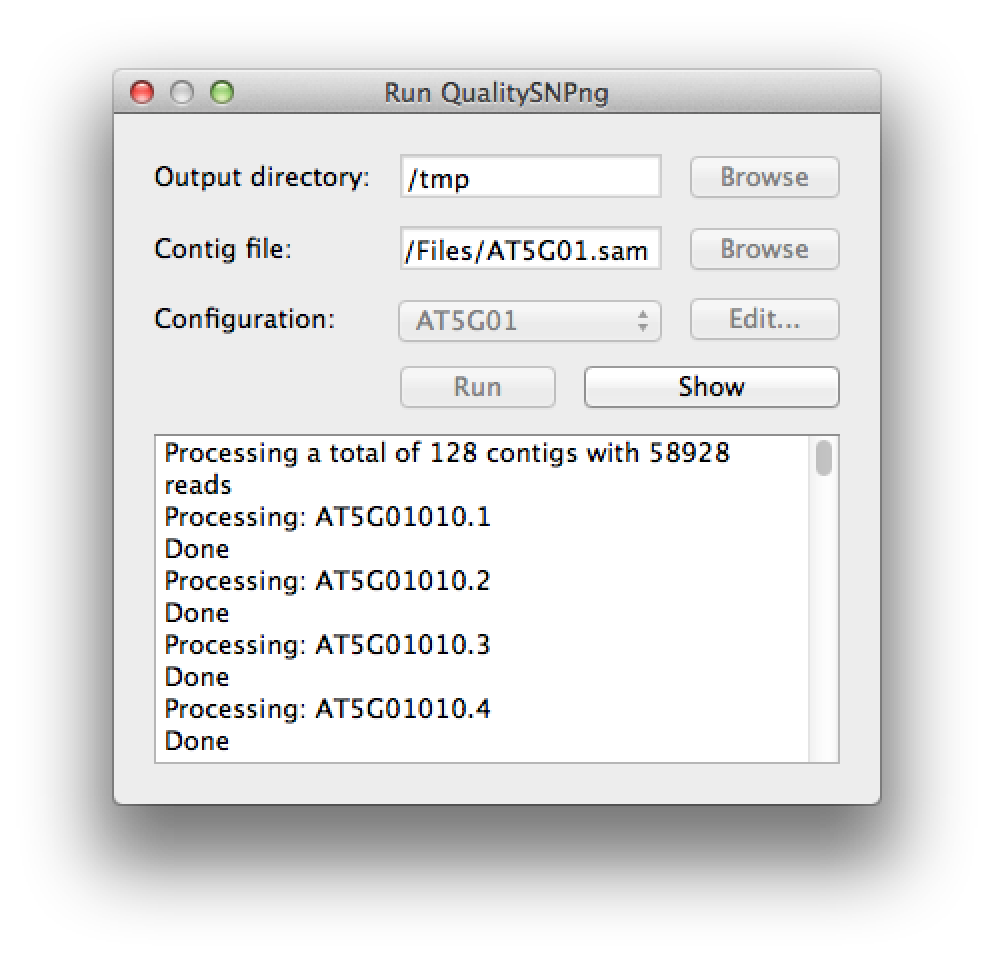Open the Configuration dropdown showing AT5G01

[530, 320]
